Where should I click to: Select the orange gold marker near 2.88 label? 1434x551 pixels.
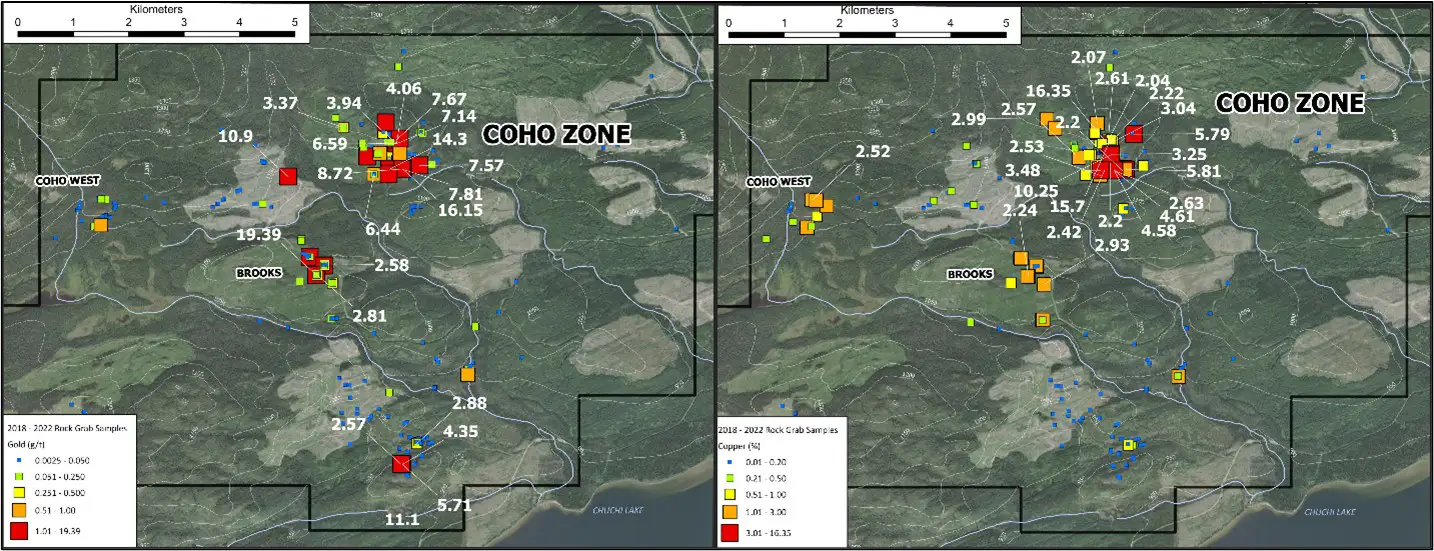[x=467, y=374]
